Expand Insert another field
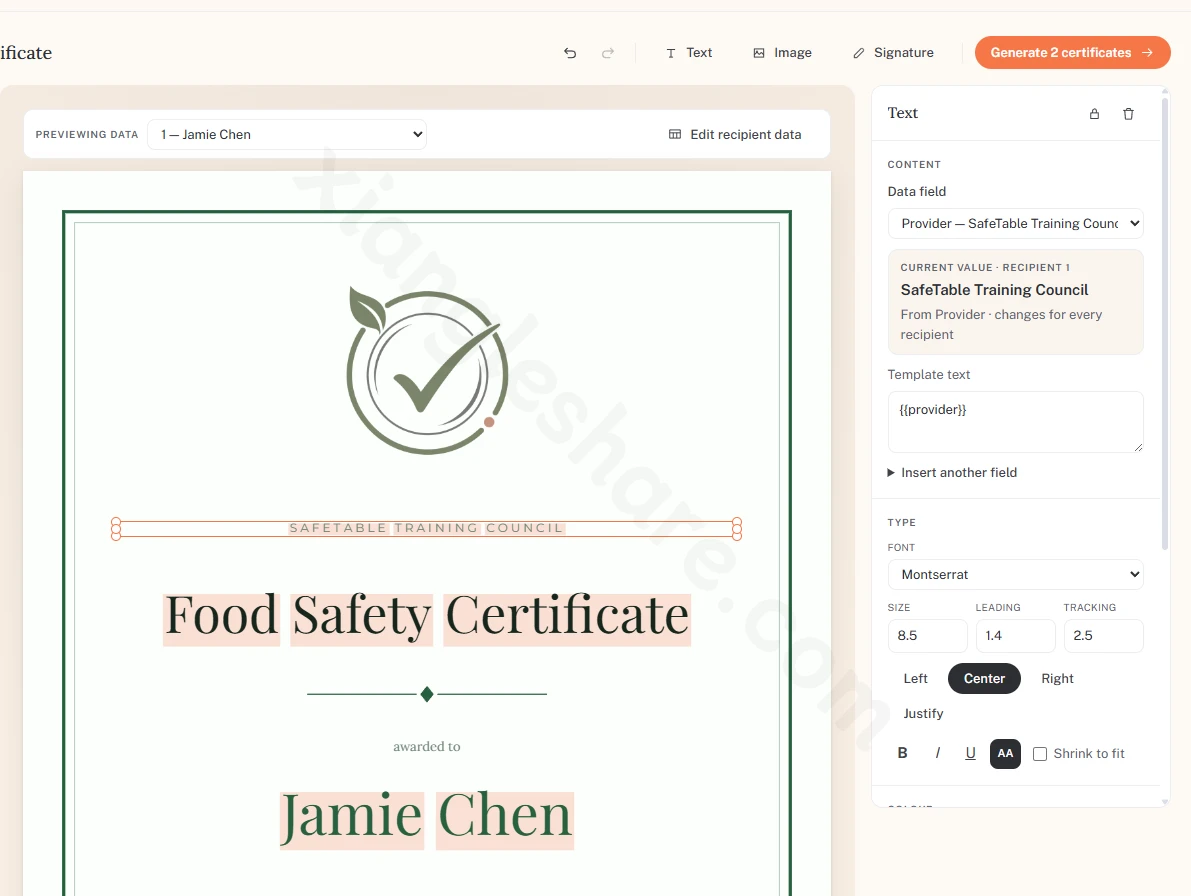 tap(952, 472)
